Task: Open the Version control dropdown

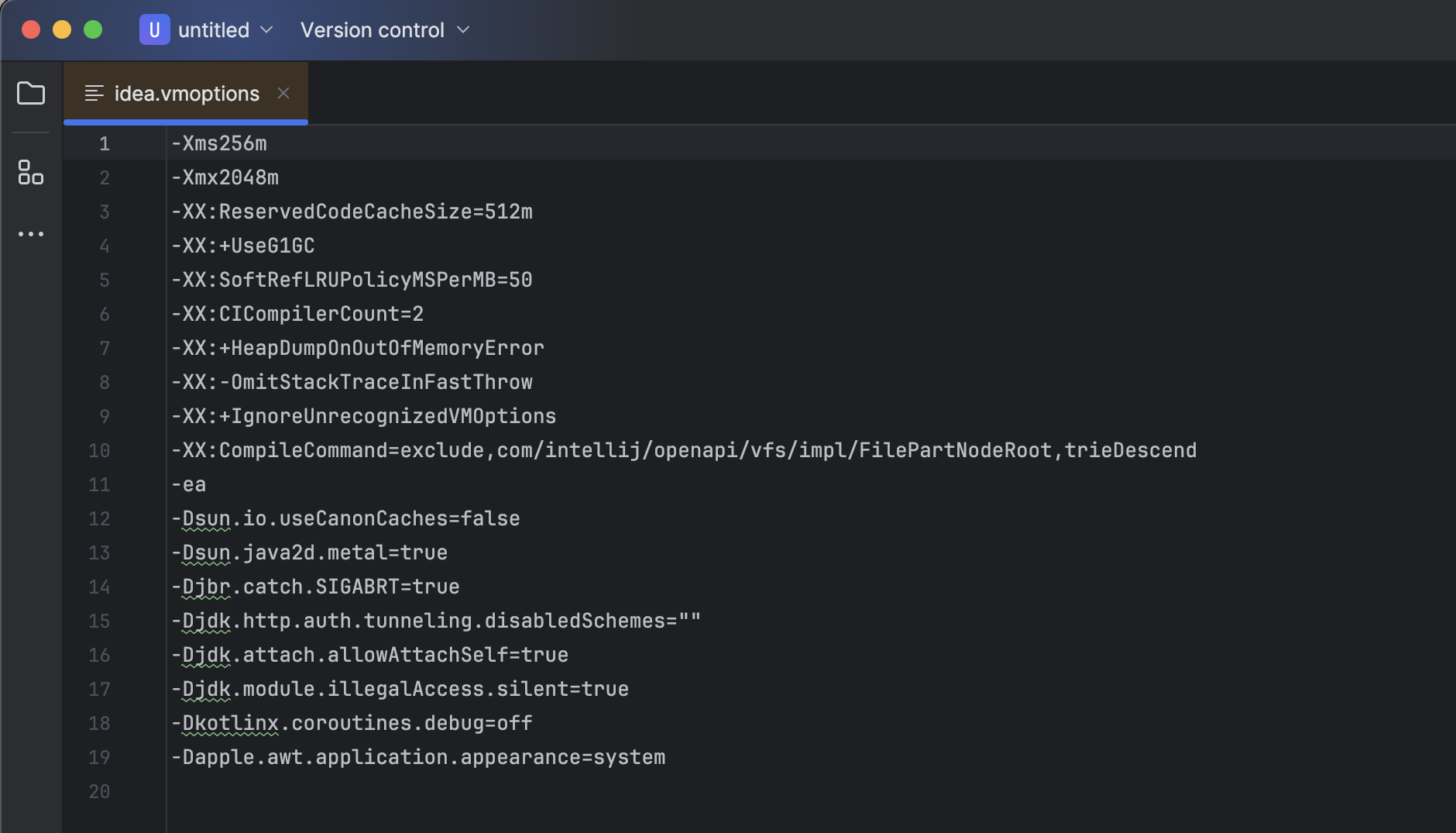Action: point(385,30)
